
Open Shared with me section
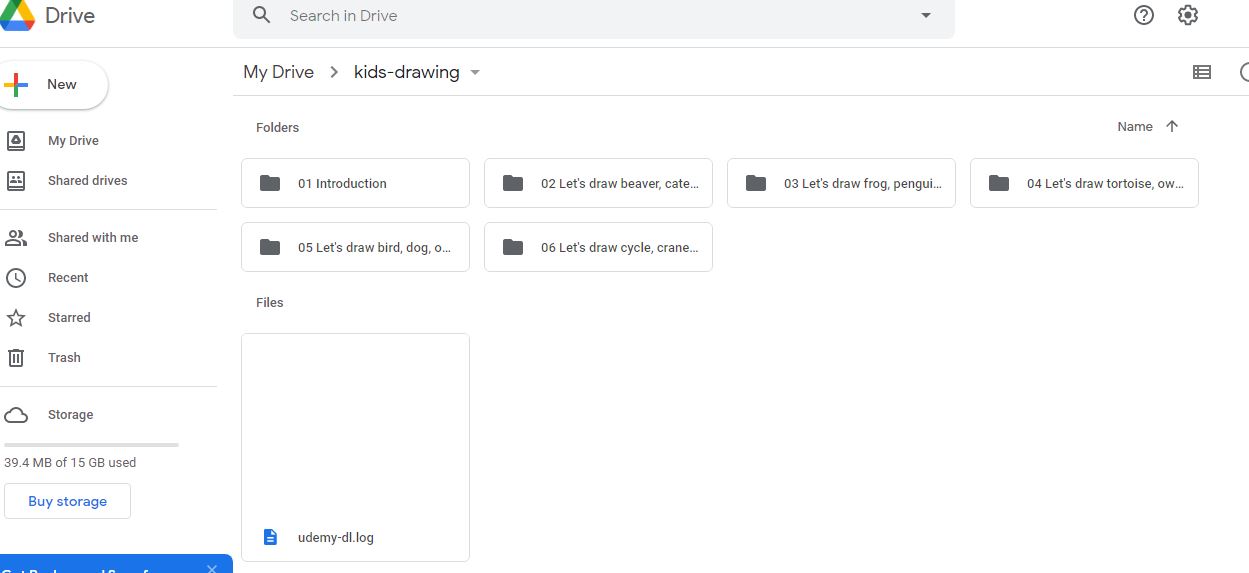click(x=93, y=238)
